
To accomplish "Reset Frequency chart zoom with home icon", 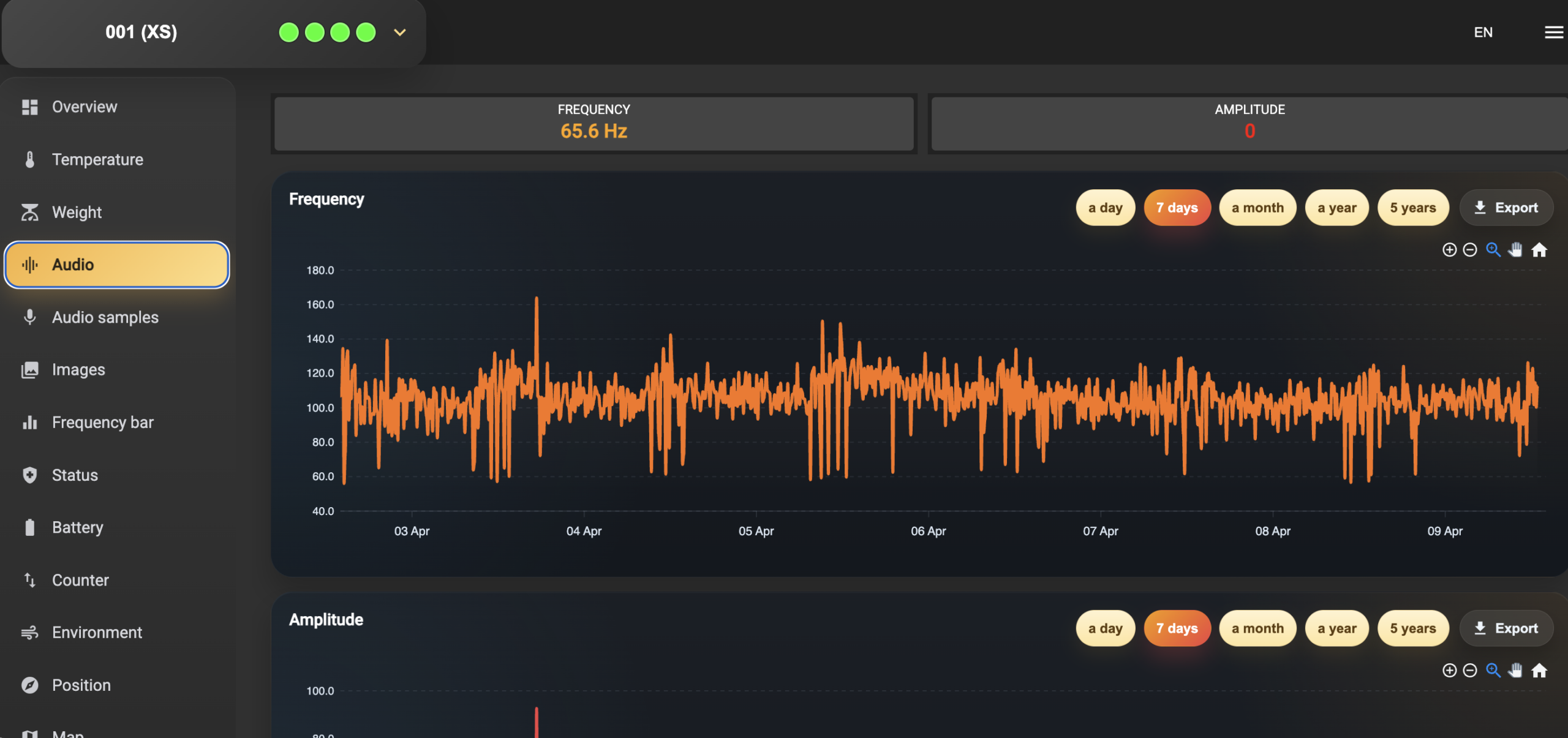I will [1539, 250].
